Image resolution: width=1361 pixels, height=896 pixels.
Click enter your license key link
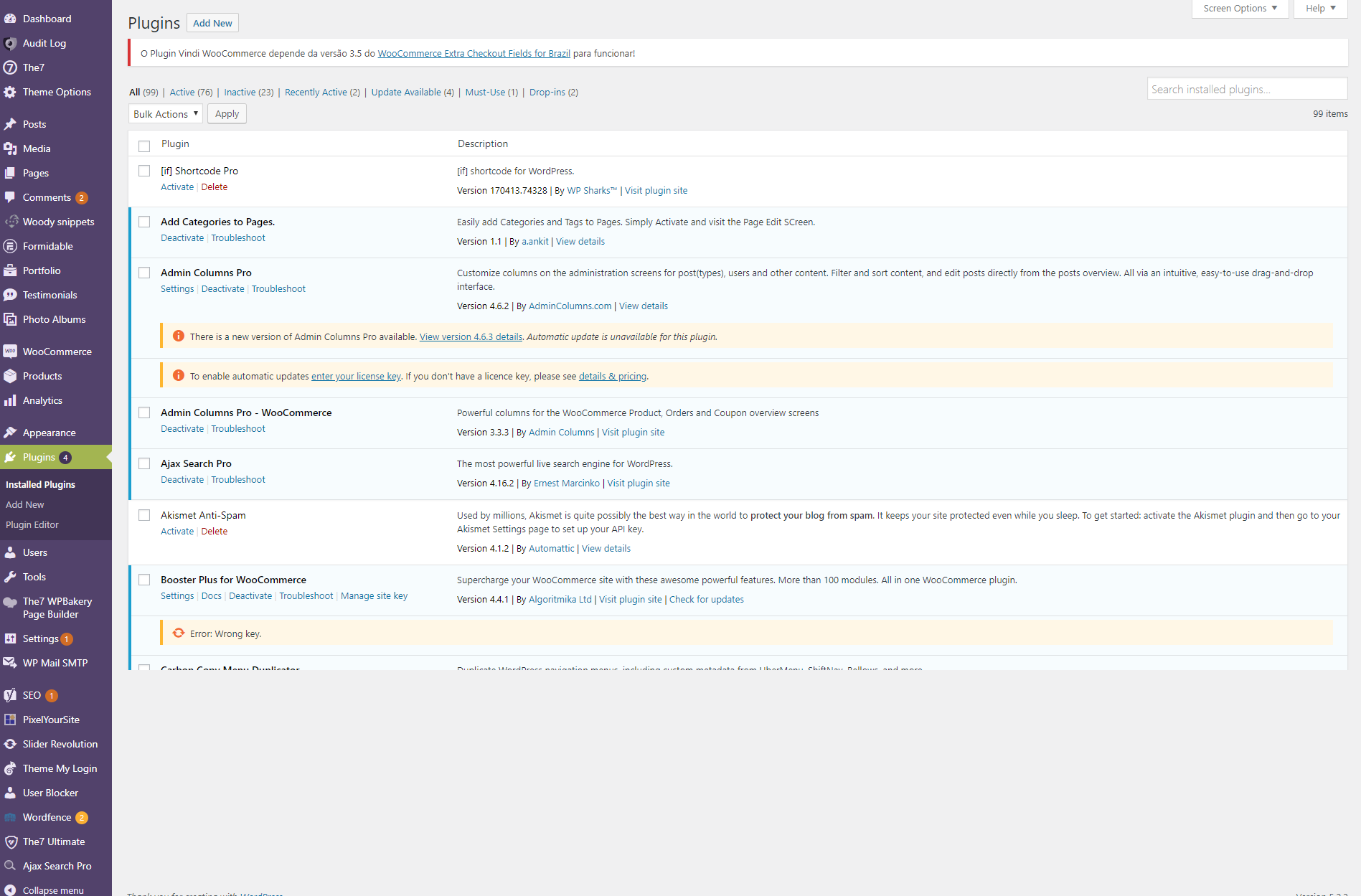click(356, 377)
